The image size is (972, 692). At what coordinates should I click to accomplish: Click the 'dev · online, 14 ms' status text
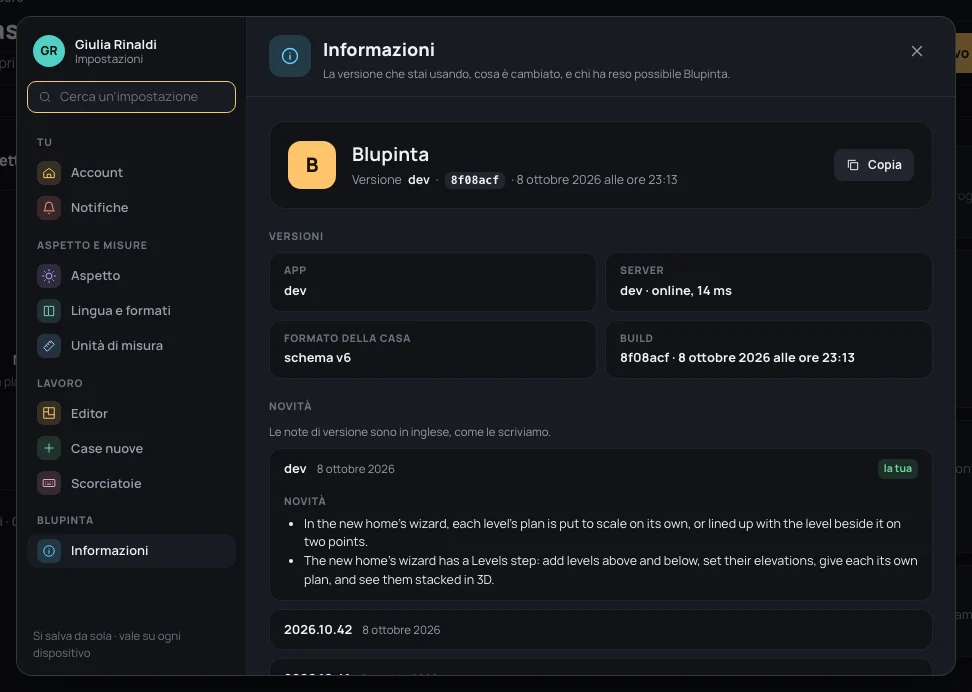coord(676,291)
